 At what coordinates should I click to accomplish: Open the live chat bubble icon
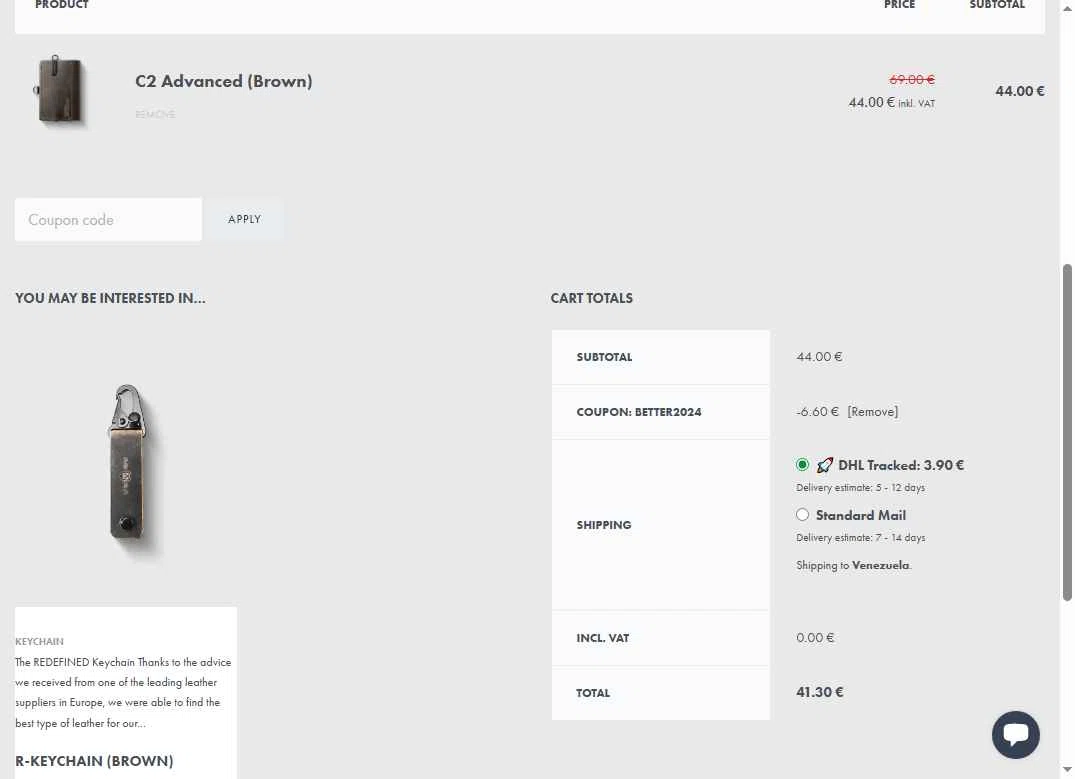[x=1015, y=734]
